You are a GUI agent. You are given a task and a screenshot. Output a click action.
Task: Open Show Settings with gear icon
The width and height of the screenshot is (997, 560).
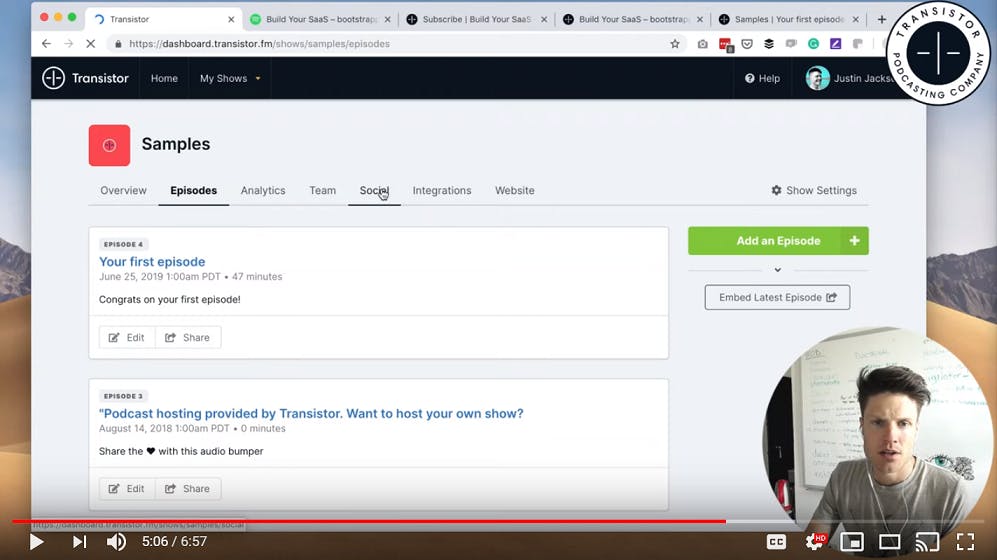pyautogui.click(x=814, y=190)
